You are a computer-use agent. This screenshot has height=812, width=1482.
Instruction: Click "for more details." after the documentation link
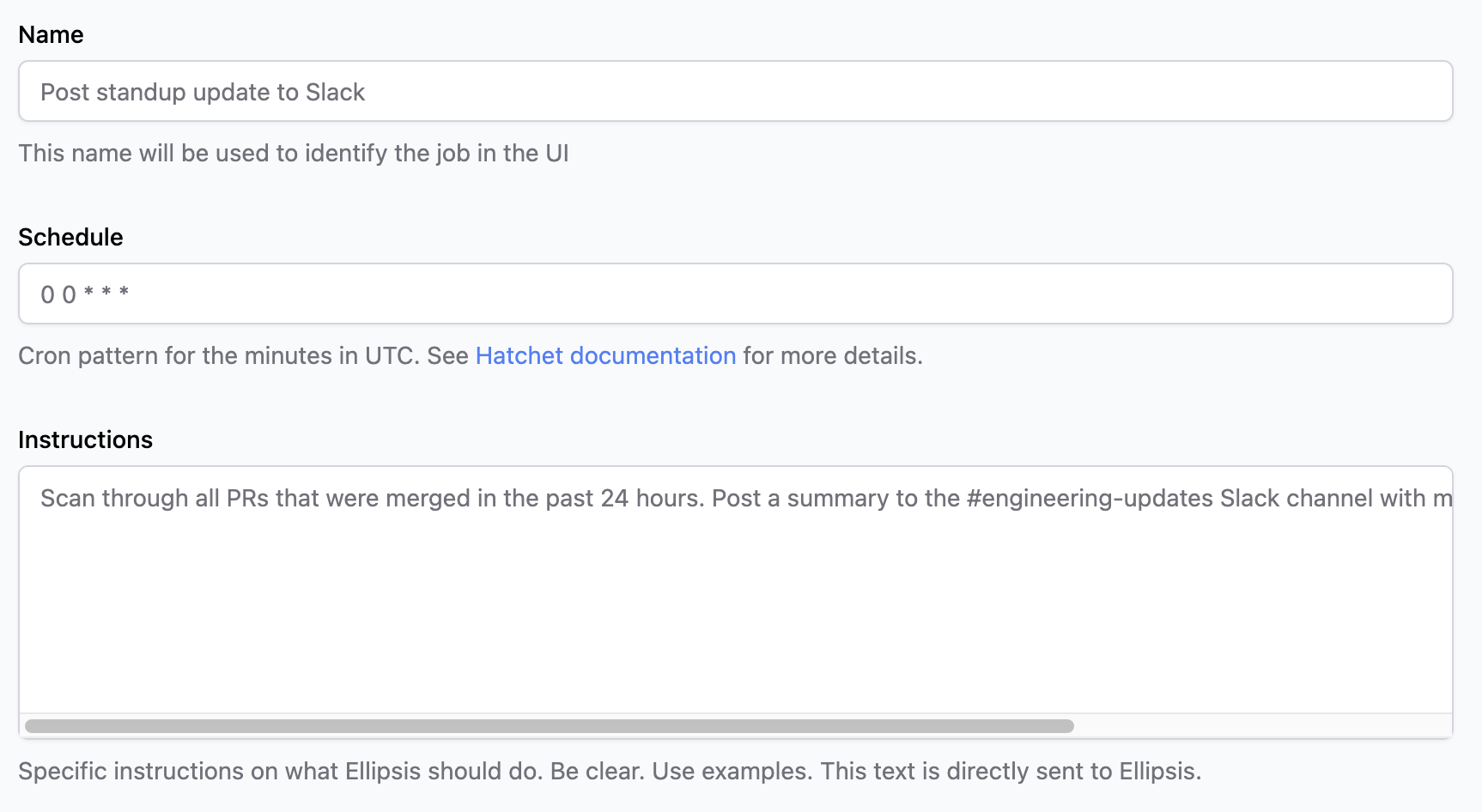[x=832, y=355]
